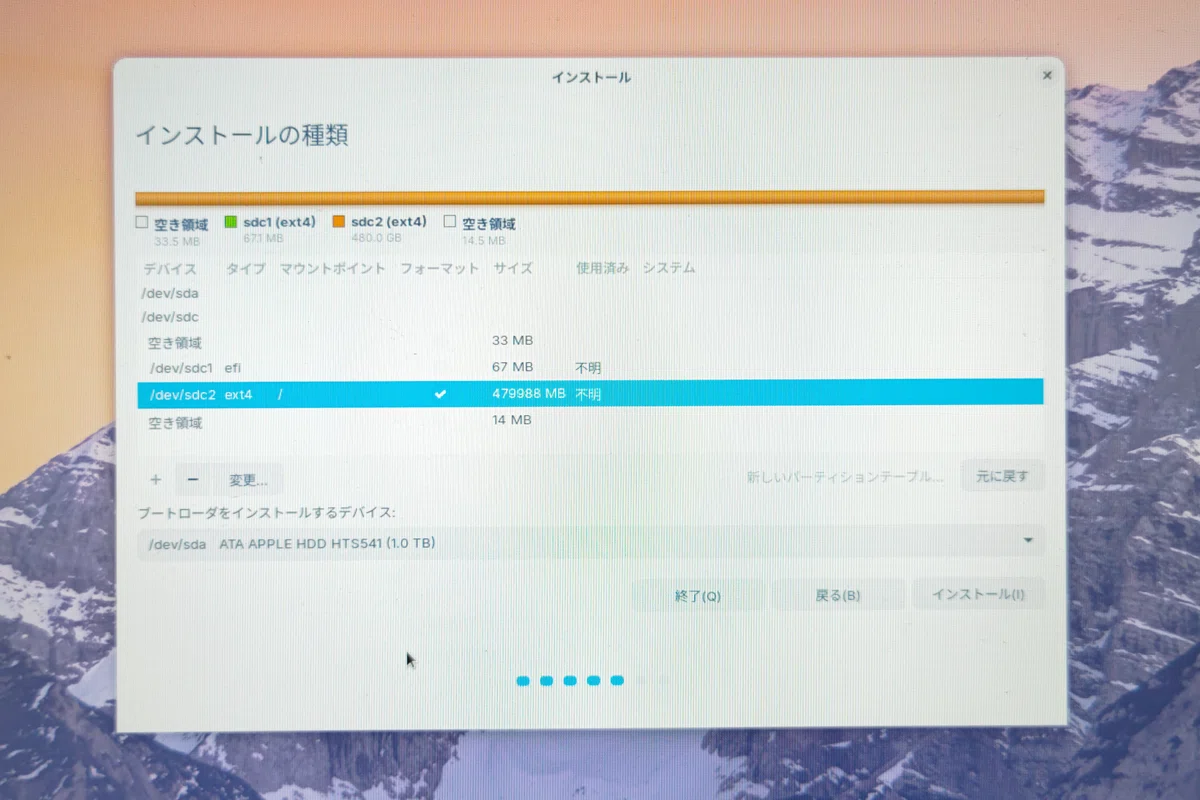Select the /dev/sdc1 efi row
Image resolution: width=1200 pixels, height=800 pixels.
point(590,368)
